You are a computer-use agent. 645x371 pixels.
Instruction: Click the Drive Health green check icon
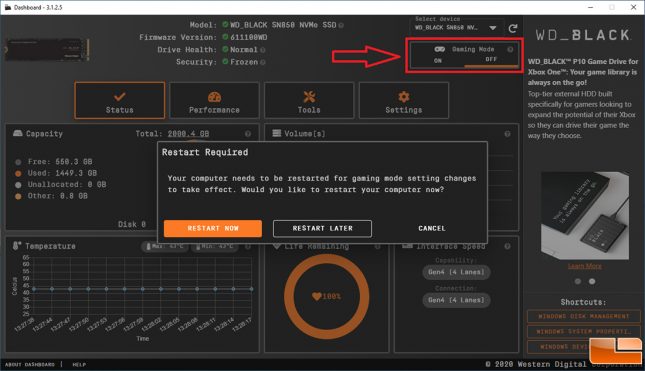click(225, 49)
